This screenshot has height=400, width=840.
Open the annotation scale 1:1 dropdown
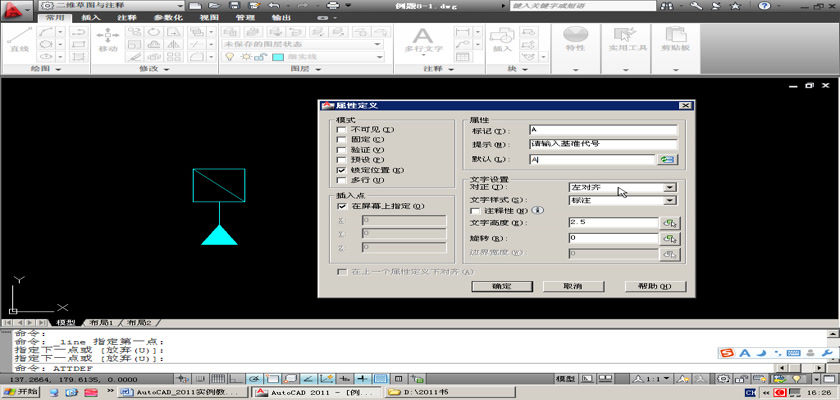point(652,379)
